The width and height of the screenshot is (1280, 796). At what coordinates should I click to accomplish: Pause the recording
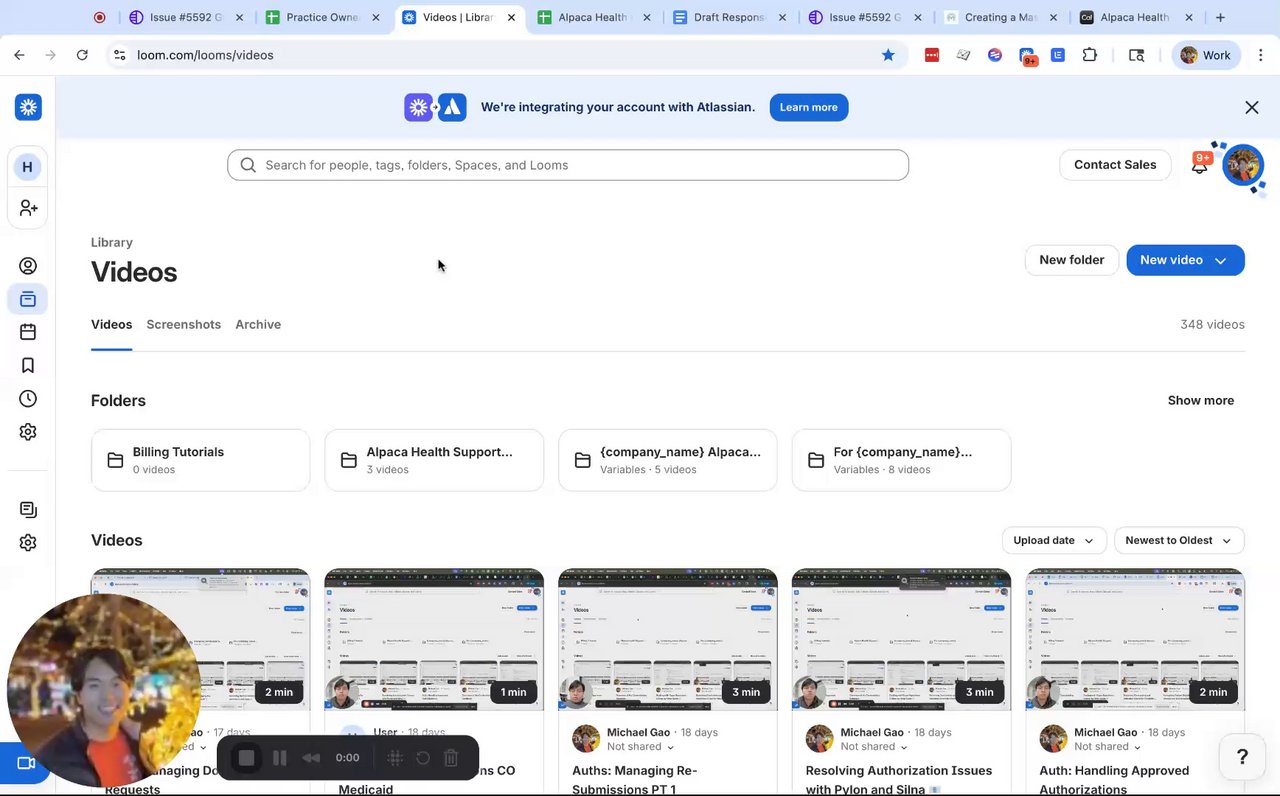[x=280, y=758]
